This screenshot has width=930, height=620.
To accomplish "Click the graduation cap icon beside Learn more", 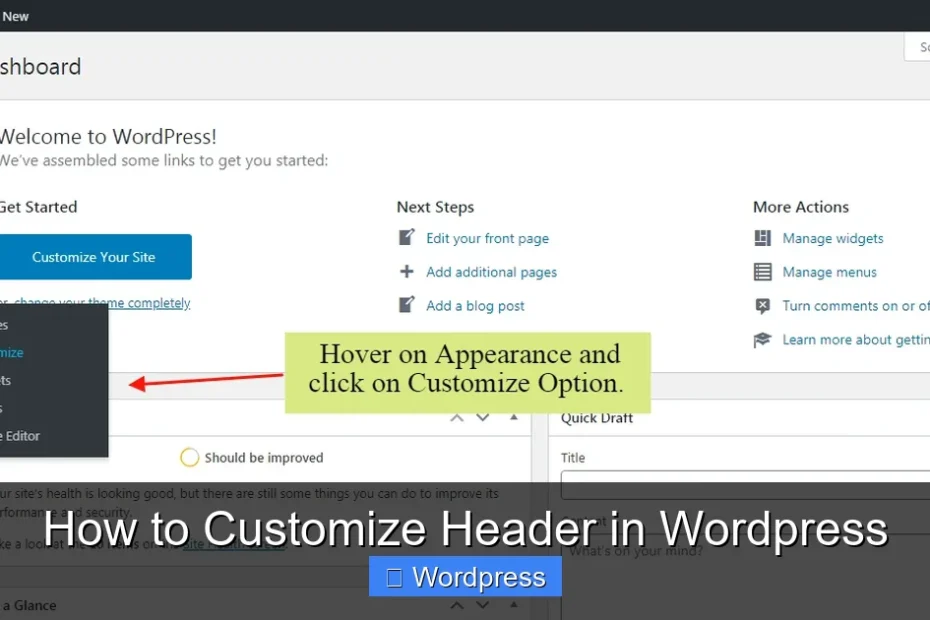I will 762,339.
